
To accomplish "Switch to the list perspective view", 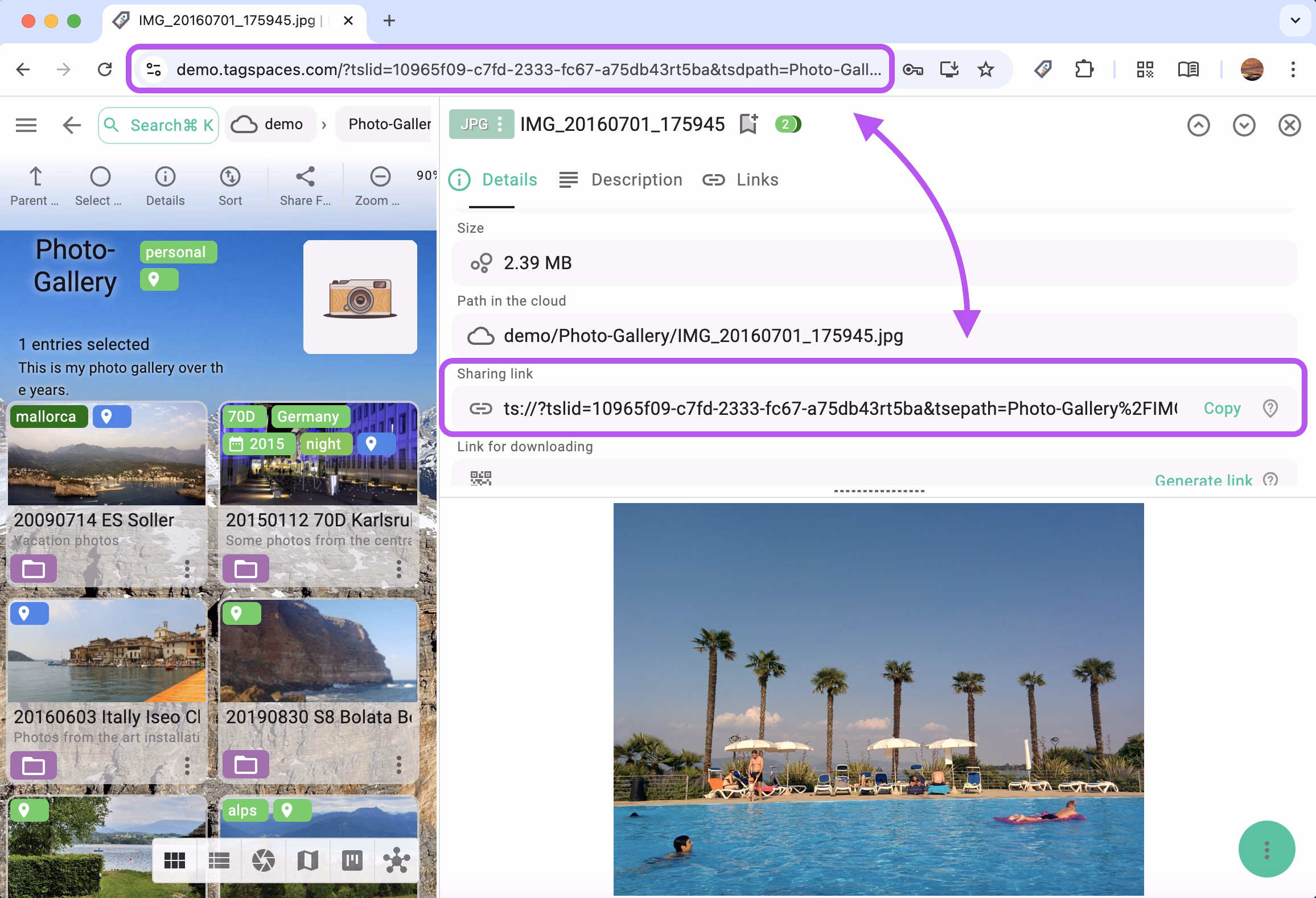I will (x=219, y=860).
